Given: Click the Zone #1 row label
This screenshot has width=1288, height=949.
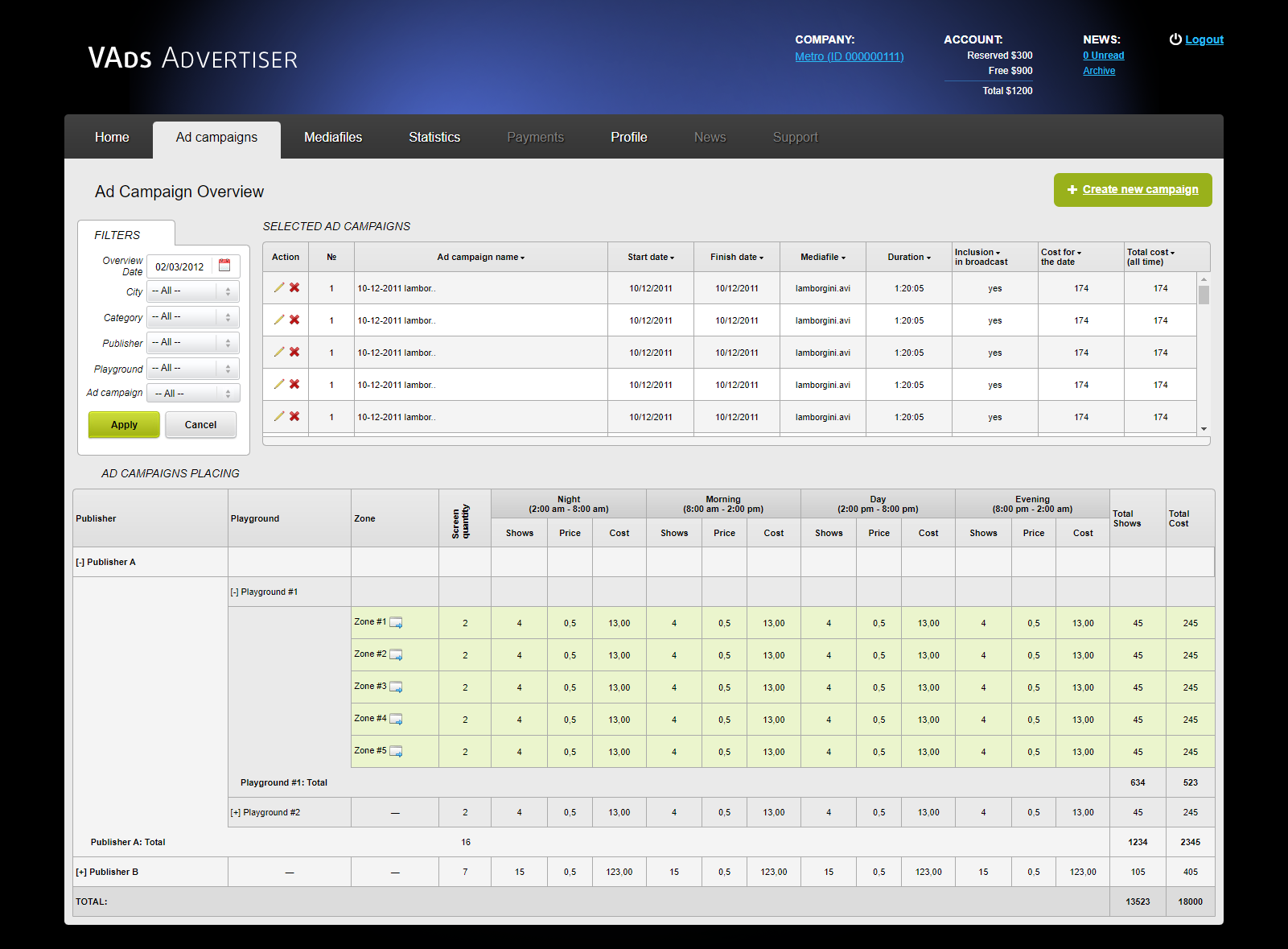Looking at the screenshot, I should [x=370, y=621].
